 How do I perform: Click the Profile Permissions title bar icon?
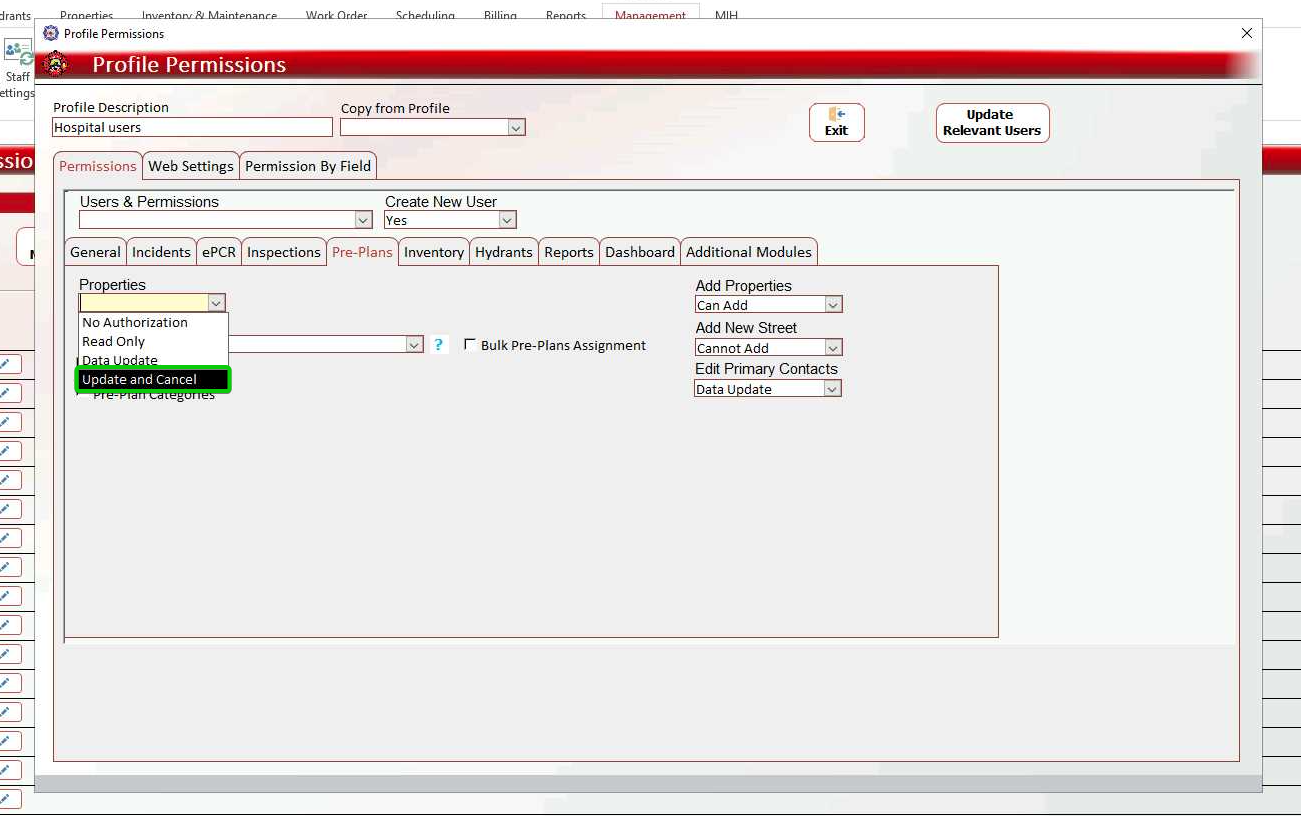coord(51,33)
